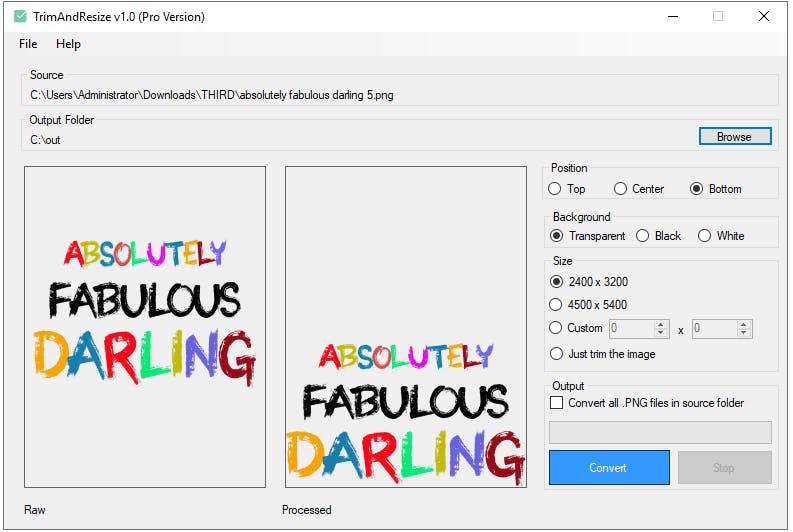Choose the Black background option
793x532 pixels.
tap(658, 236)
